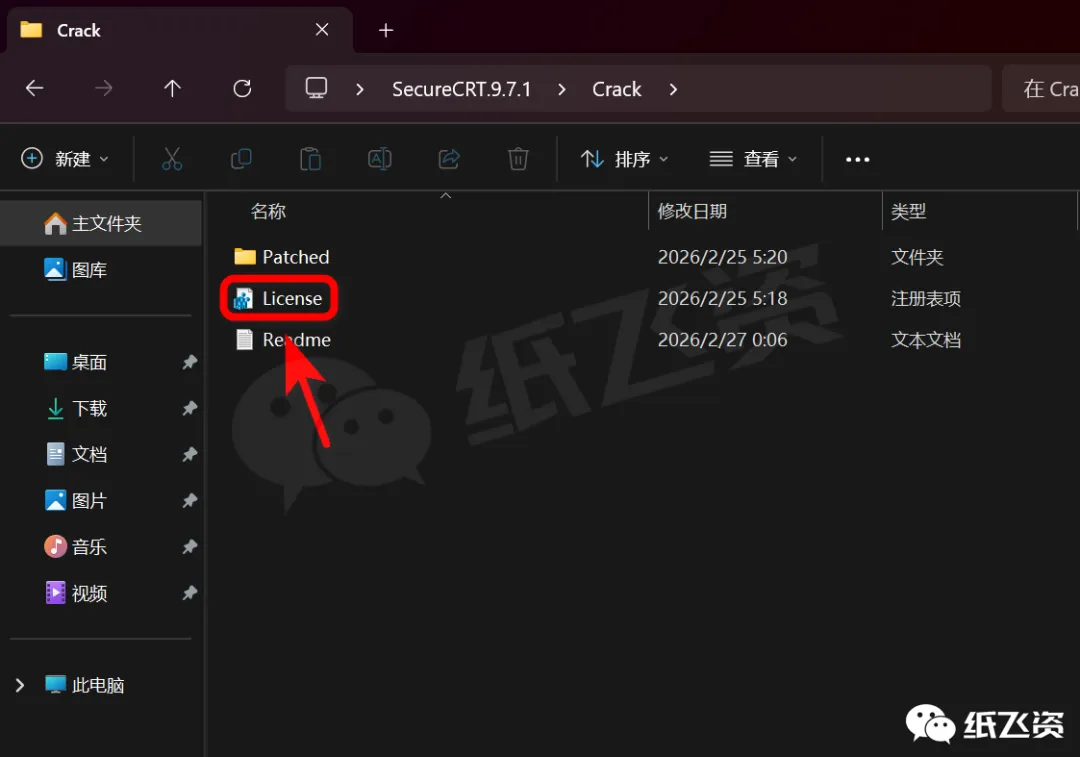Expand chevron after Crack breadcrumb
Viewport: 1080px width, 757px height.
tap(673, 89)
